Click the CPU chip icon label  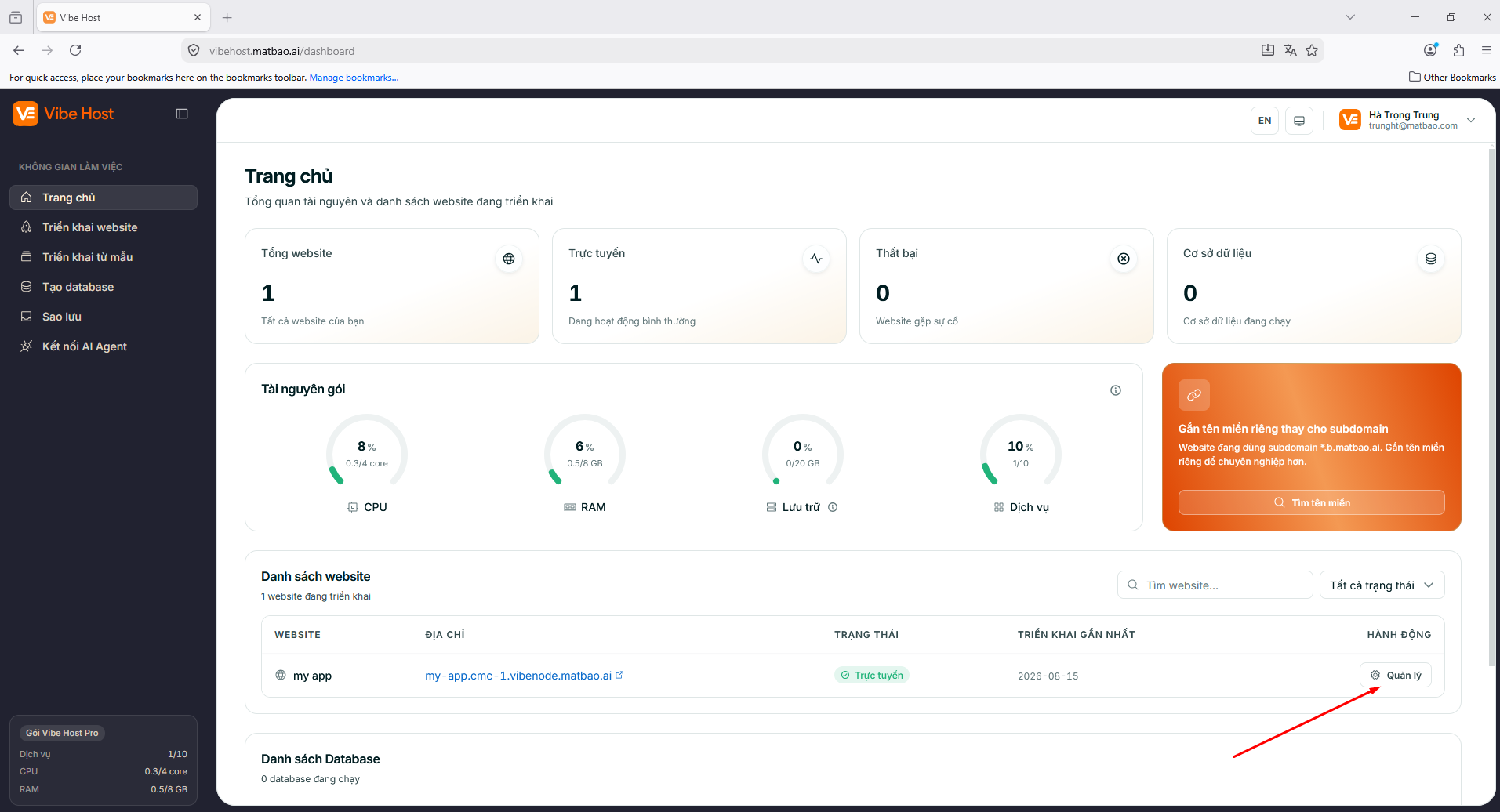point(353,507)
